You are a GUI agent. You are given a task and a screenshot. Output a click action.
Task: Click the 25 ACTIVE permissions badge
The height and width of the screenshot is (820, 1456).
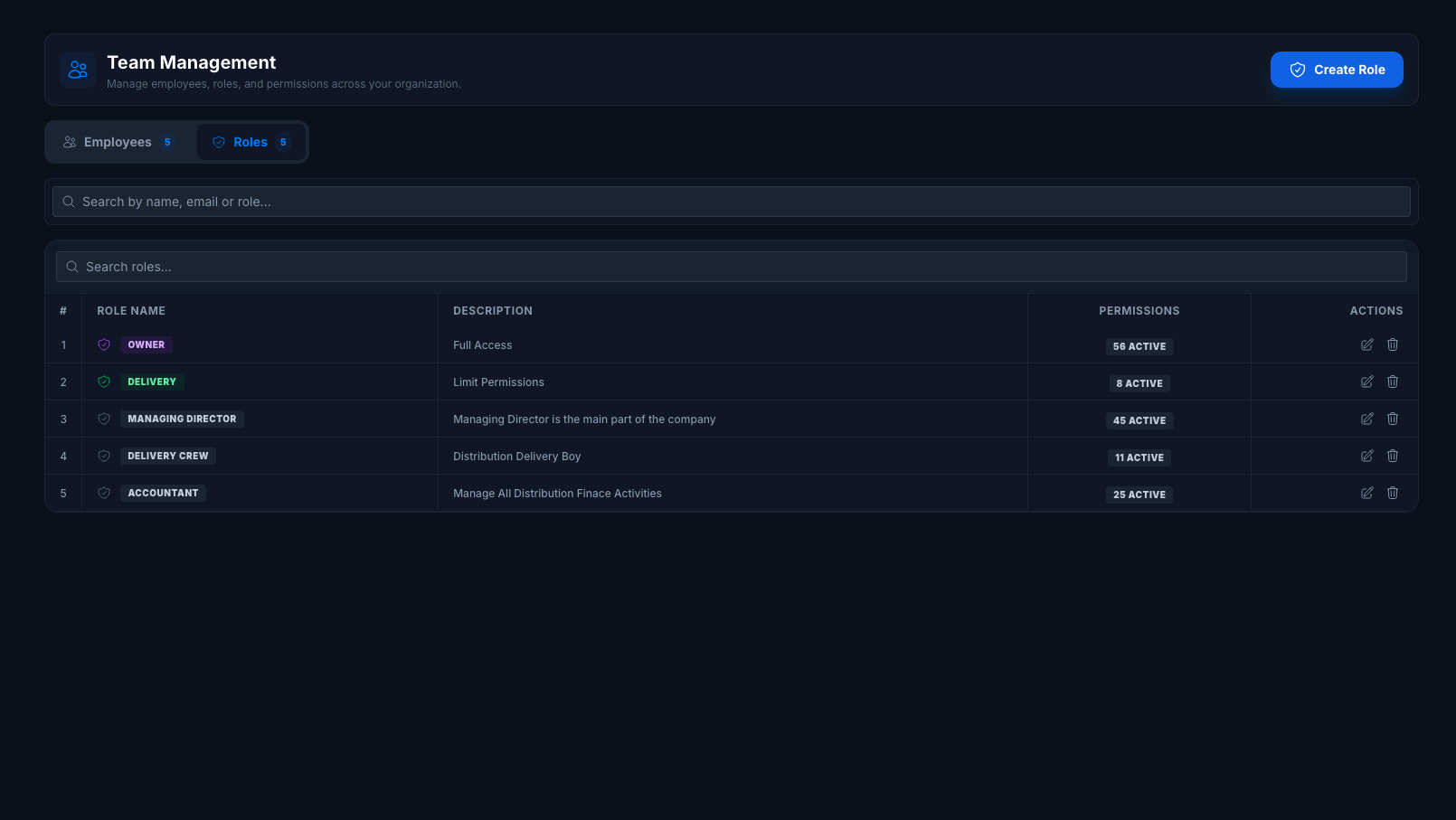click(x=1139, y=495)
